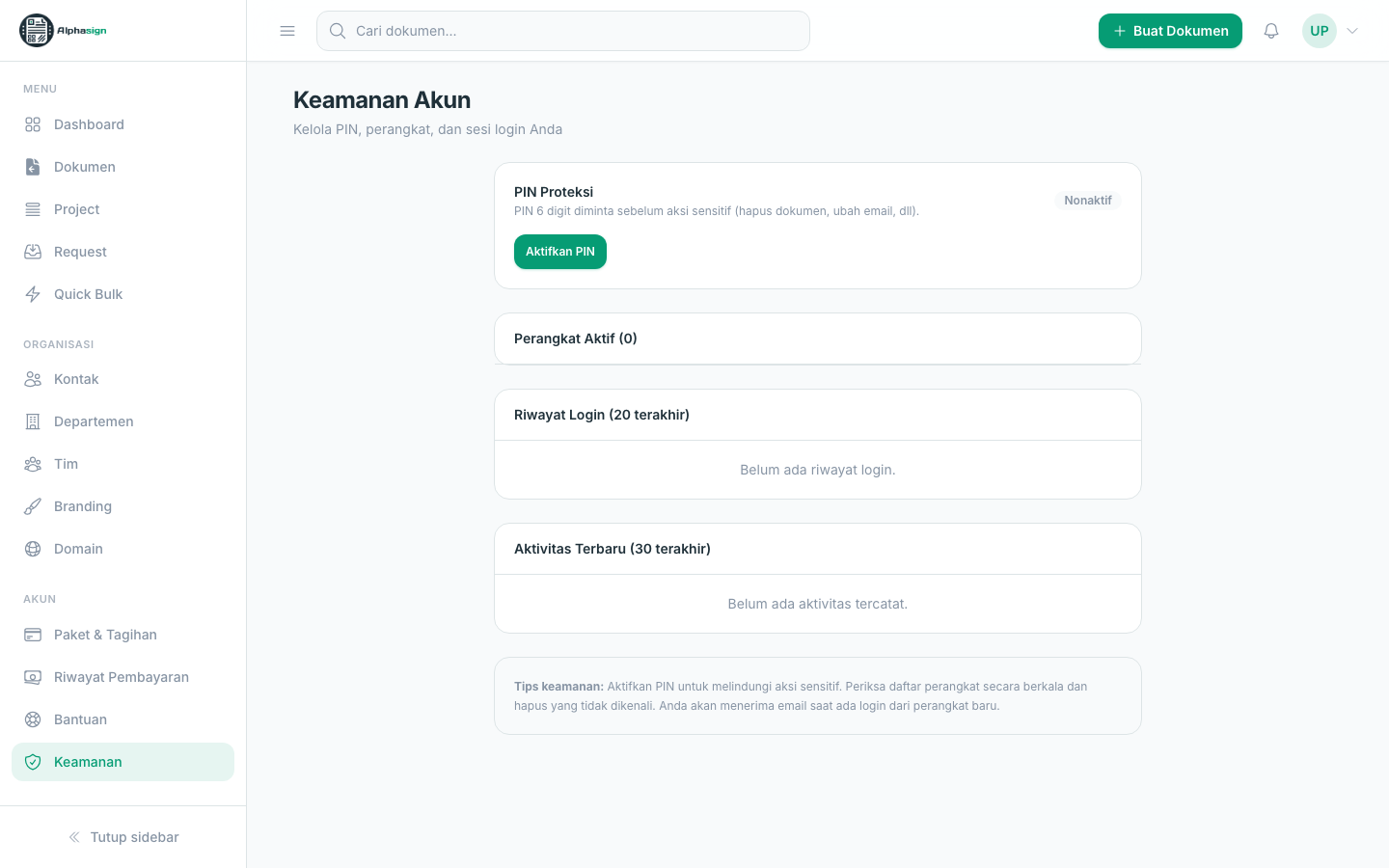The image size is (1389, 868).
Task: Click the Quick Bulk lightning icon
Action: point(33,294)
